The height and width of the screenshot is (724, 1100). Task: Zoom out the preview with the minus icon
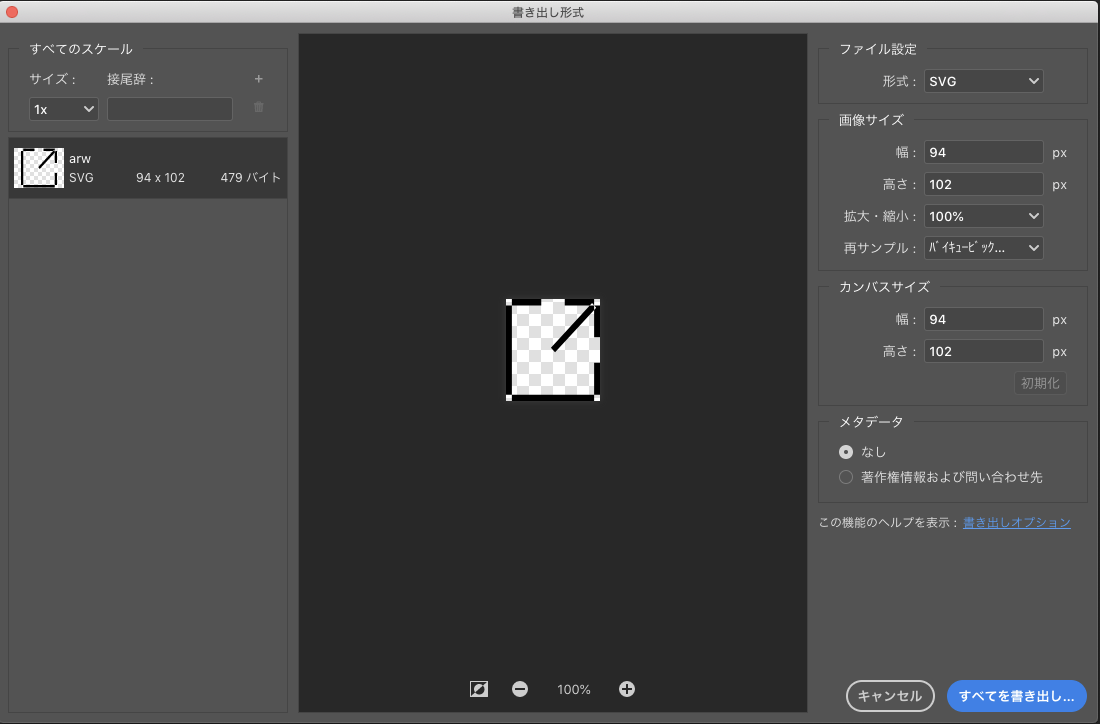[520, 689]
